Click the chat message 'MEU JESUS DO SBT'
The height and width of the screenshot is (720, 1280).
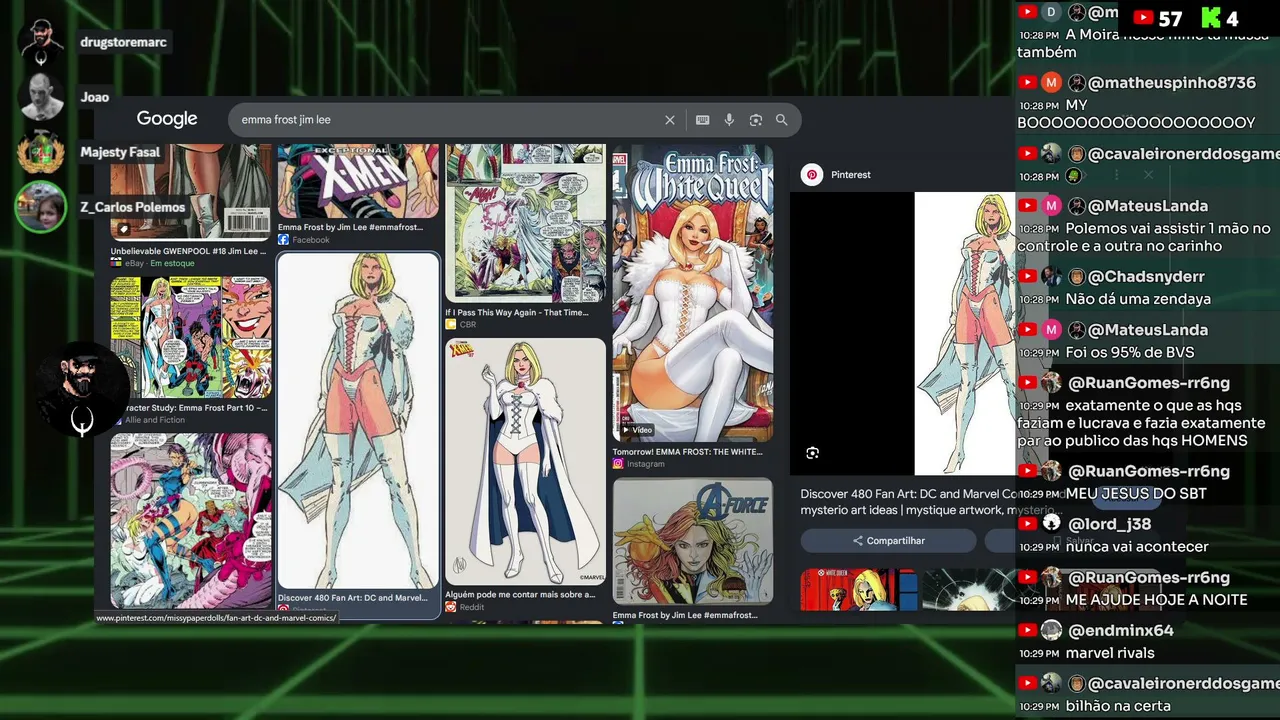click(1136, 494)
